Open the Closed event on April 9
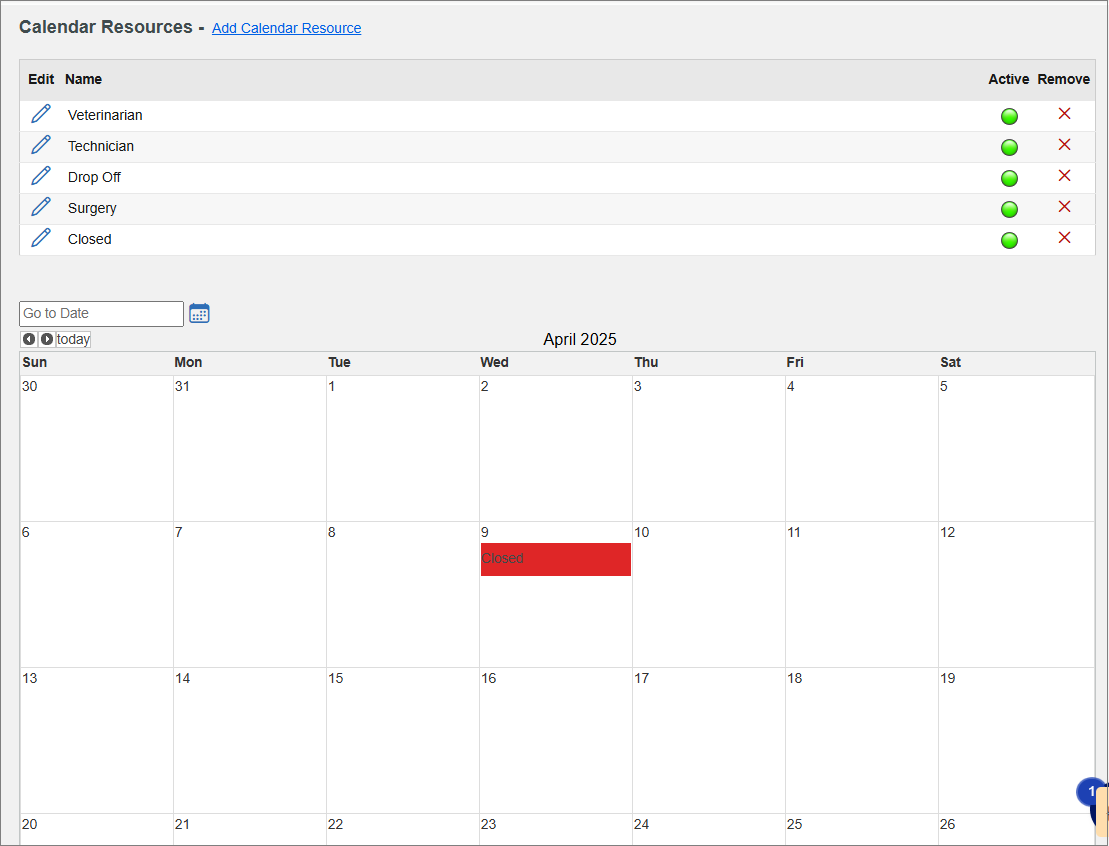The height and width of the screenshot is (846, 1109). [556, 560]
